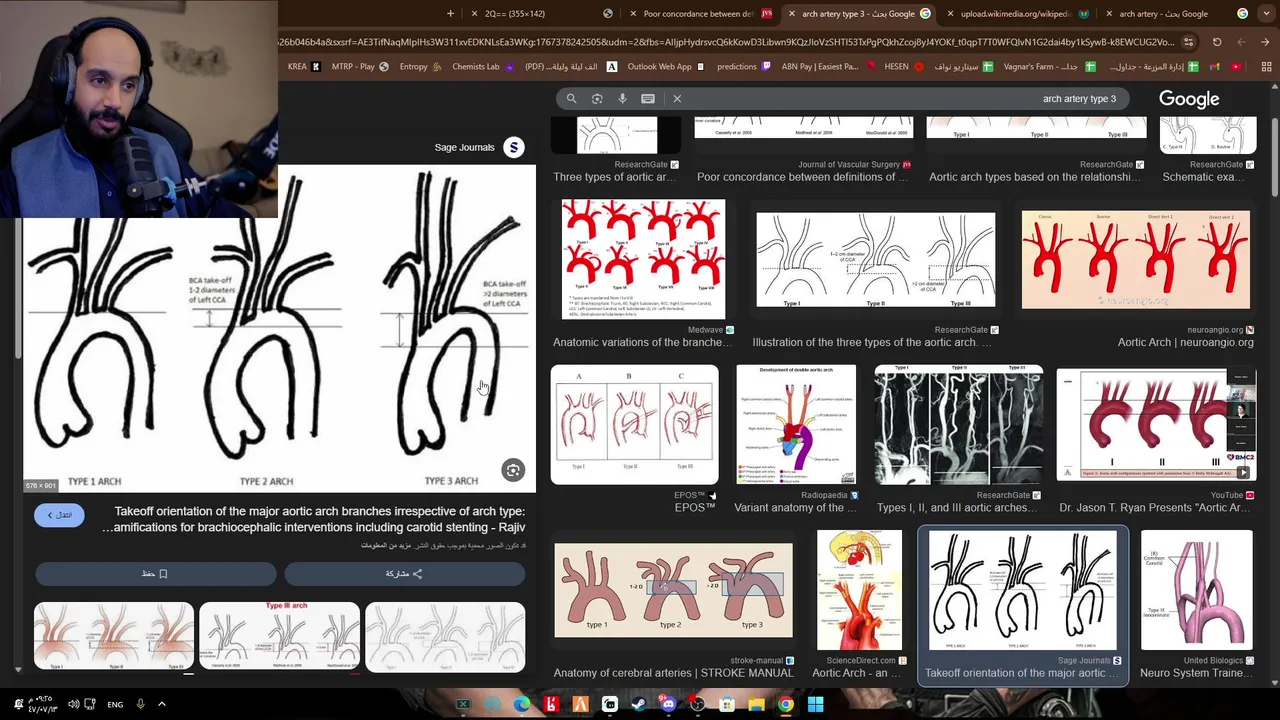Start voice search with microphone icon
Screen dimensions: 1280x720
622,99
